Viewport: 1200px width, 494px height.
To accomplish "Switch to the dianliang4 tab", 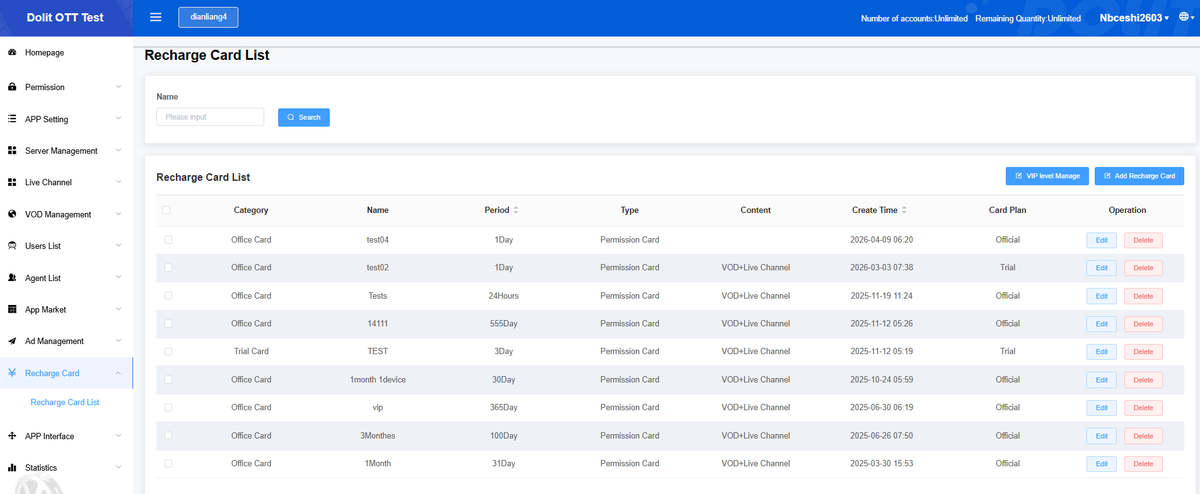I will 208,17.
